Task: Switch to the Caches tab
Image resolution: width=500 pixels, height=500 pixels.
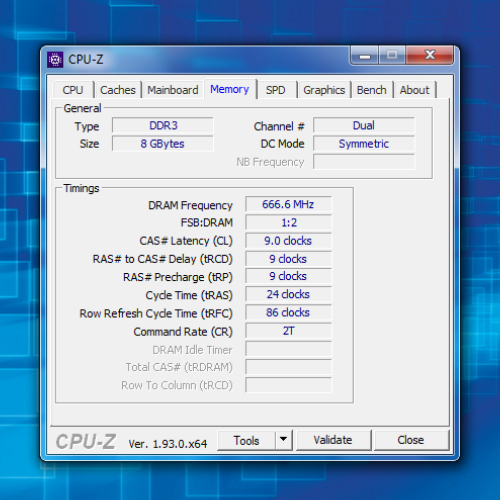Action: [118, 90]
